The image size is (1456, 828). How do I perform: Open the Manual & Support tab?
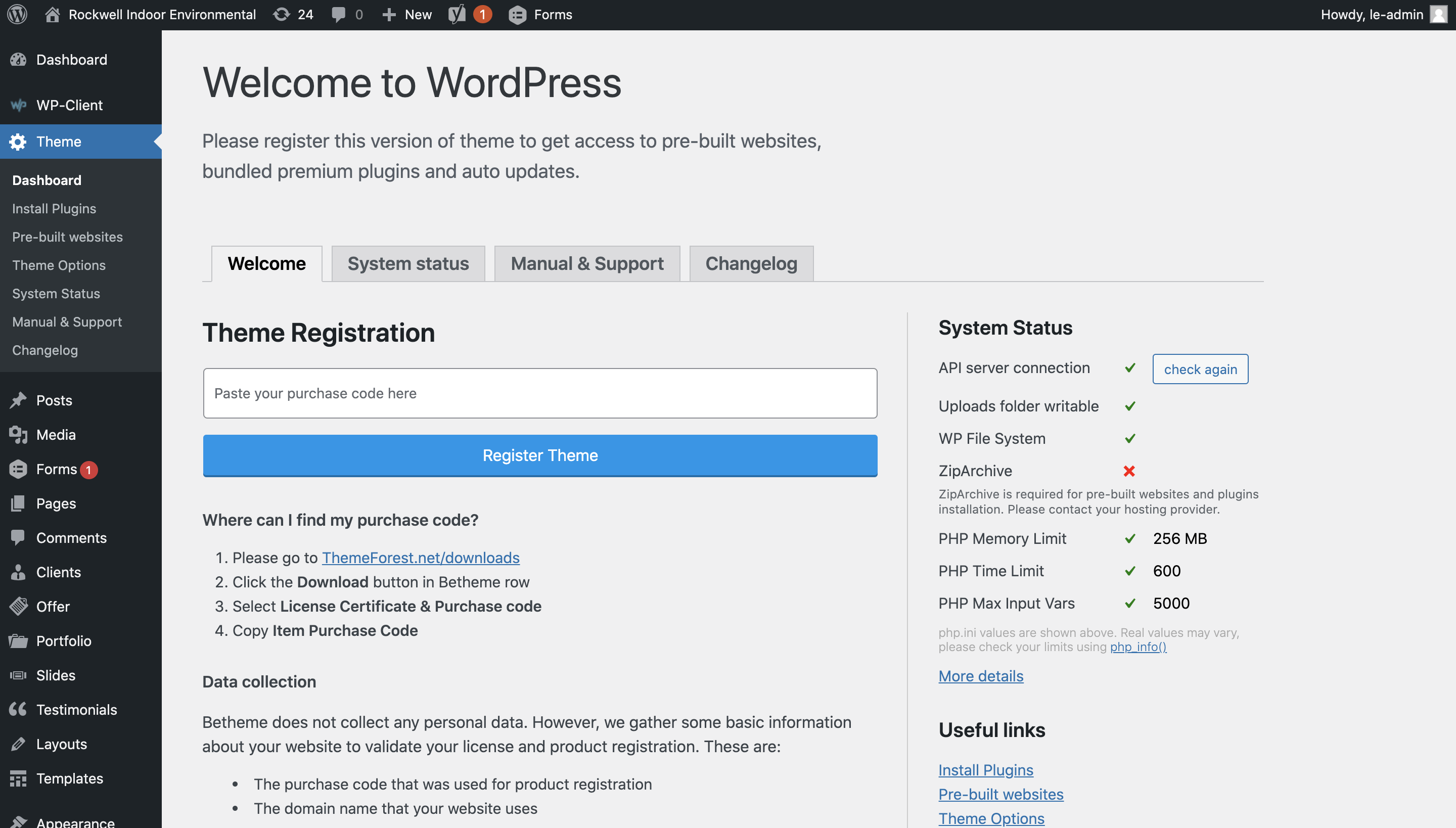pos(587,264)
